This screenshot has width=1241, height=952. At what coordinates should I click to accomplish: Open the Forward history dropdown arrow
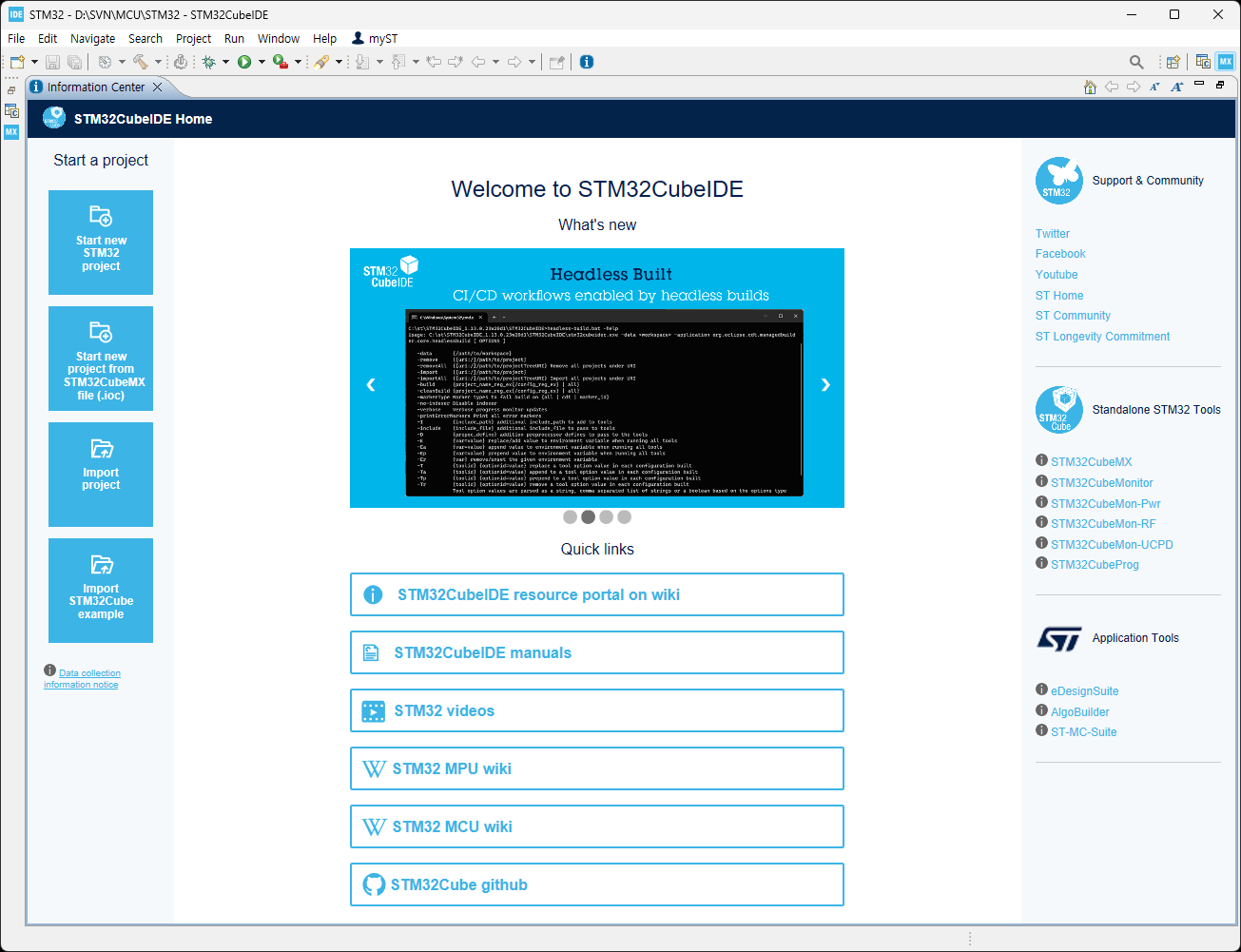(x=532, y=62)
